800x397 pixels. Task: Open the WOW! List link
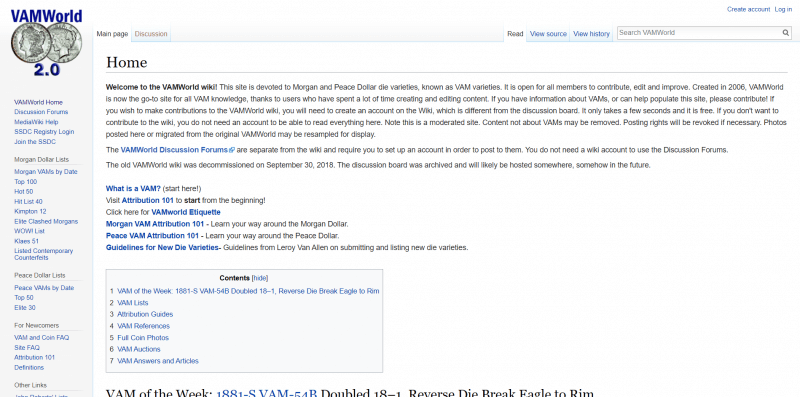30,231
